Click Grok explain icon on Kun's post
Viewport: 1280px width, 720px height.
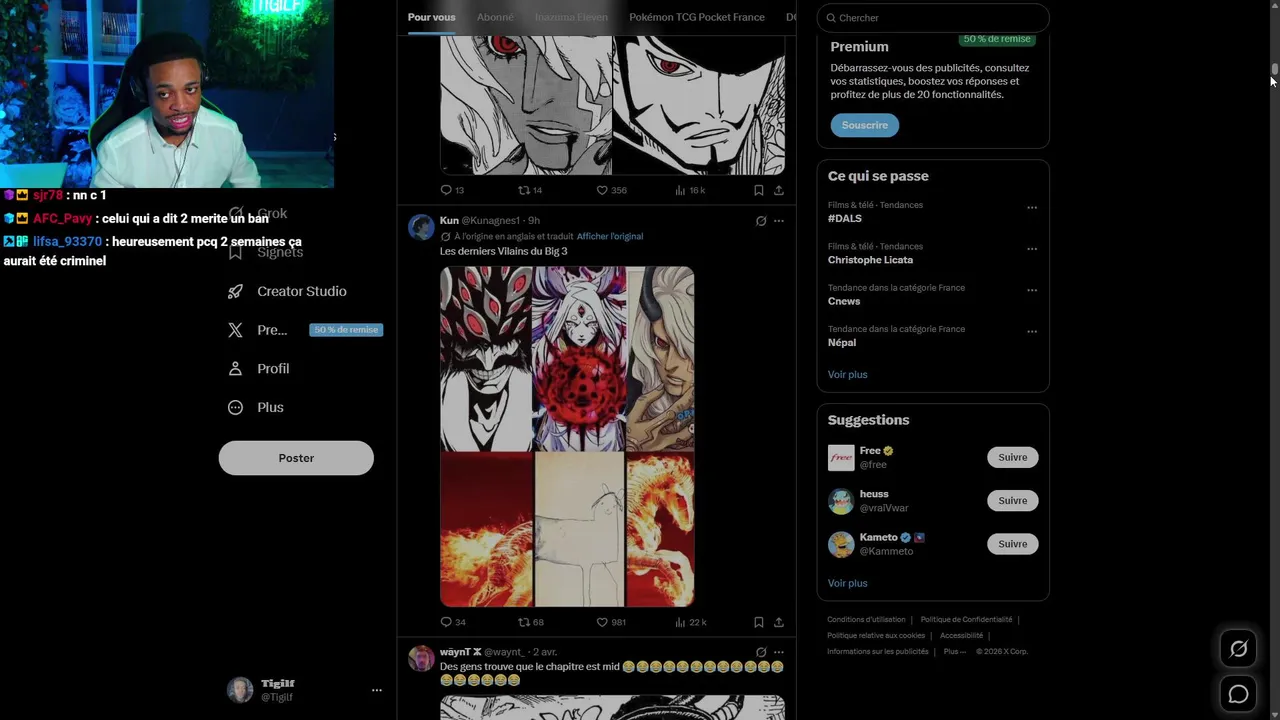tap(761, 221)
